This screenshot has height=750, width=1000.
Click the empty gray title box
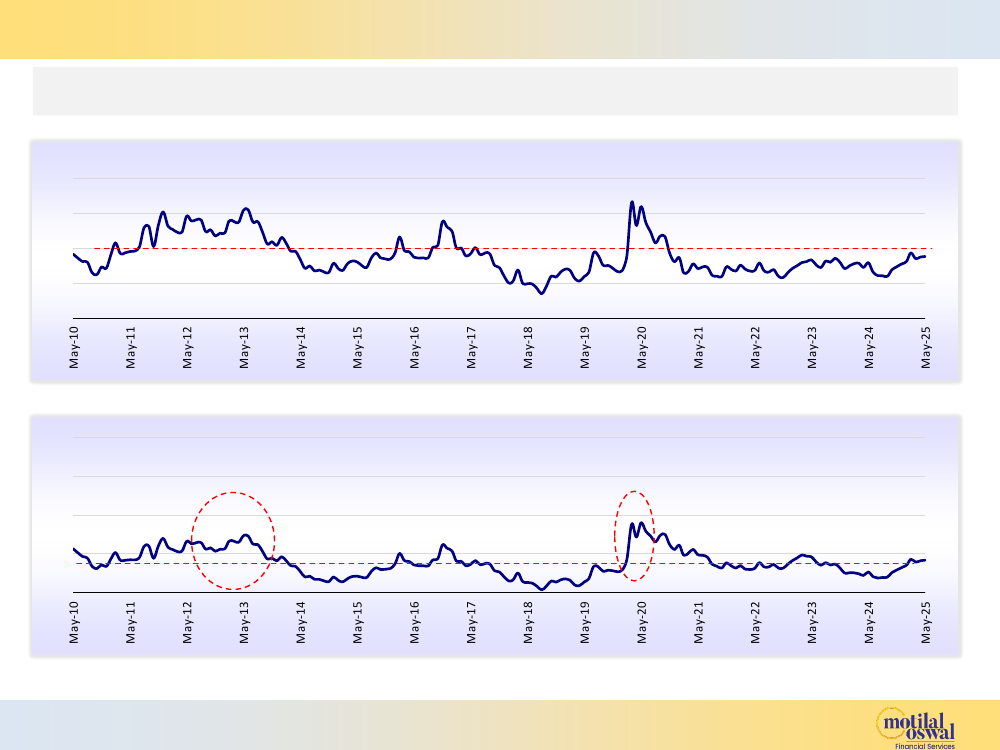pyautogui.click(x=495, y=91)
